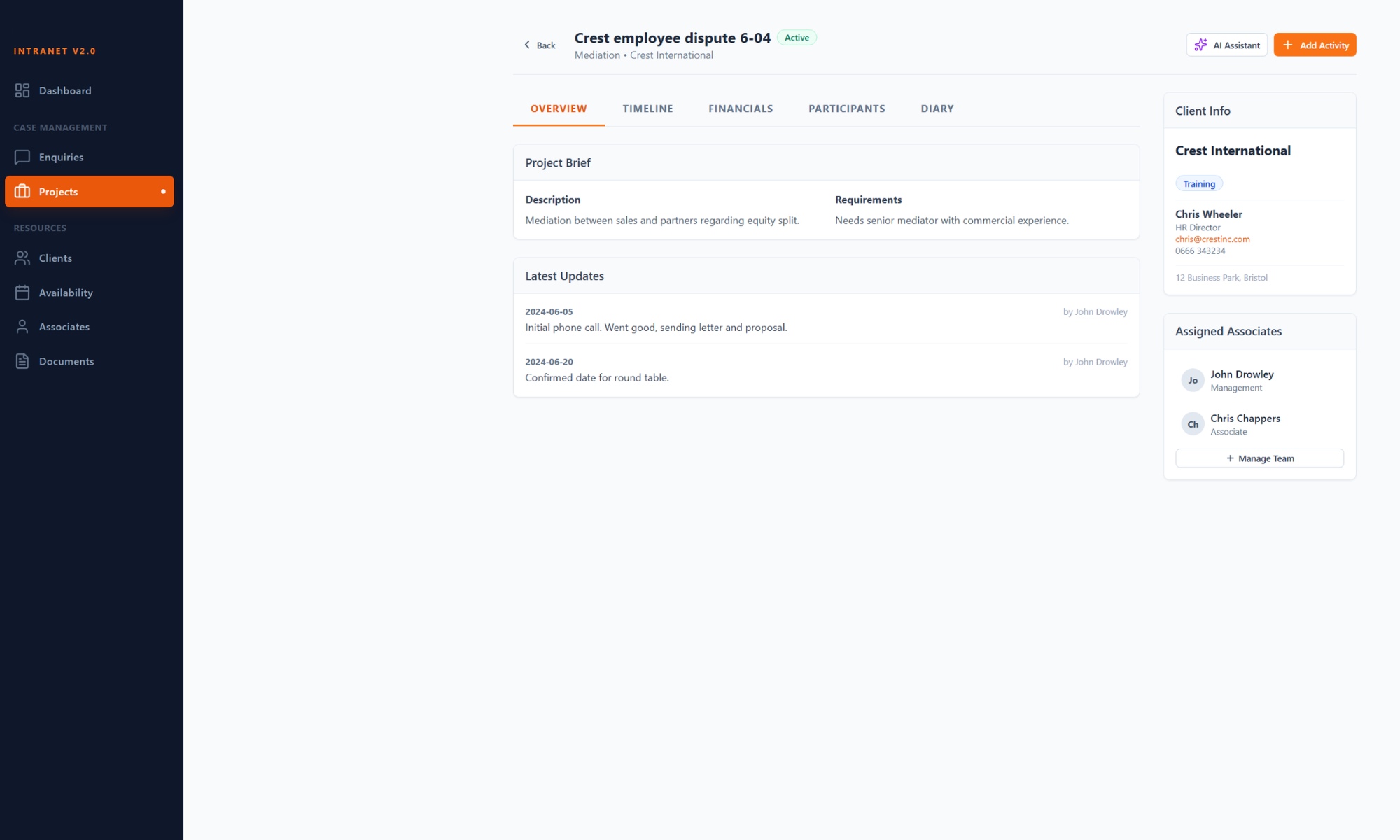Open the Diary tab
The height and width of the screenshot is (840, 1400).
point(937,108)
